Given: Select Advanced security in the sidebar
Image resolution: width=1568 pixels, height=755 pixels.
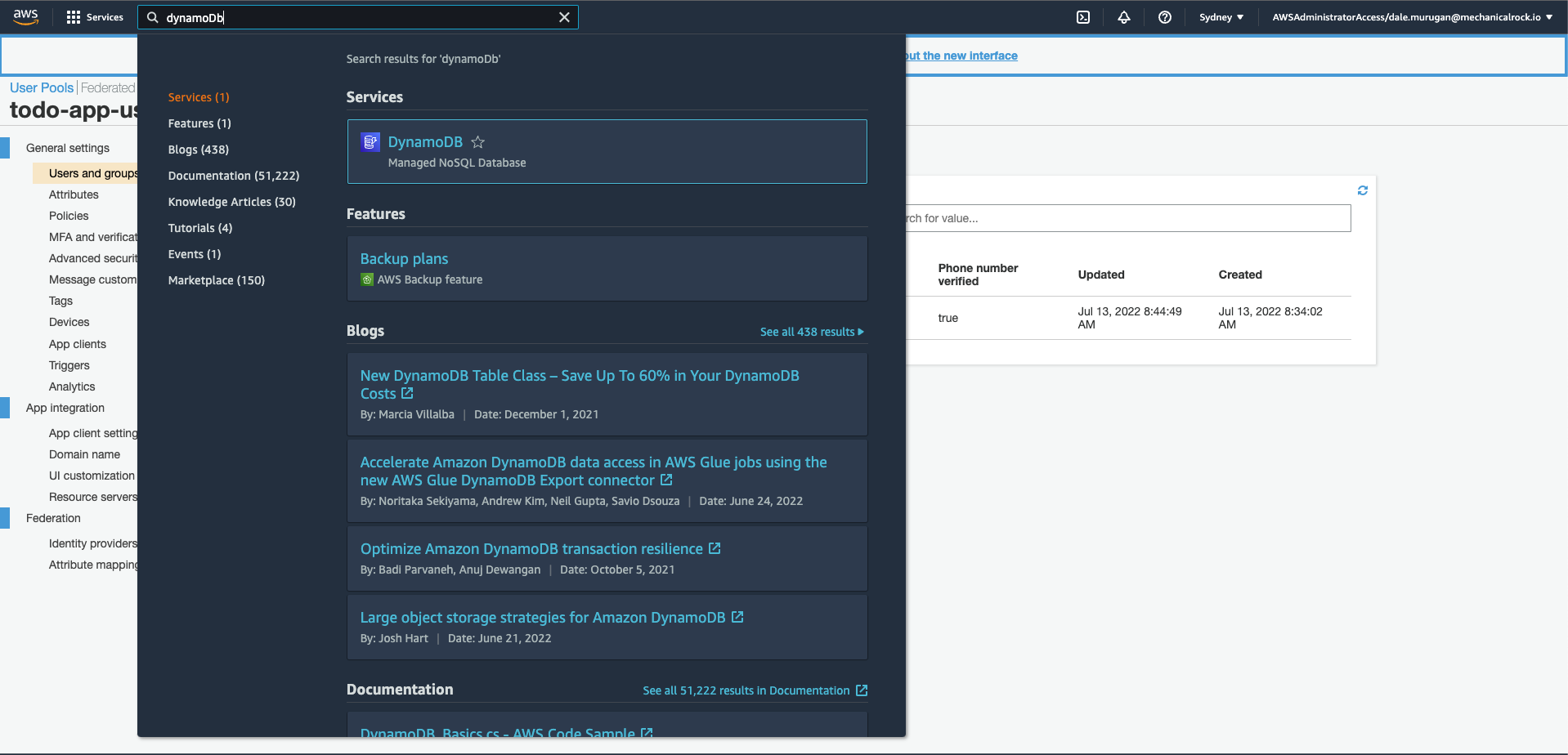Looking at the screenshot, I should 93,258.
